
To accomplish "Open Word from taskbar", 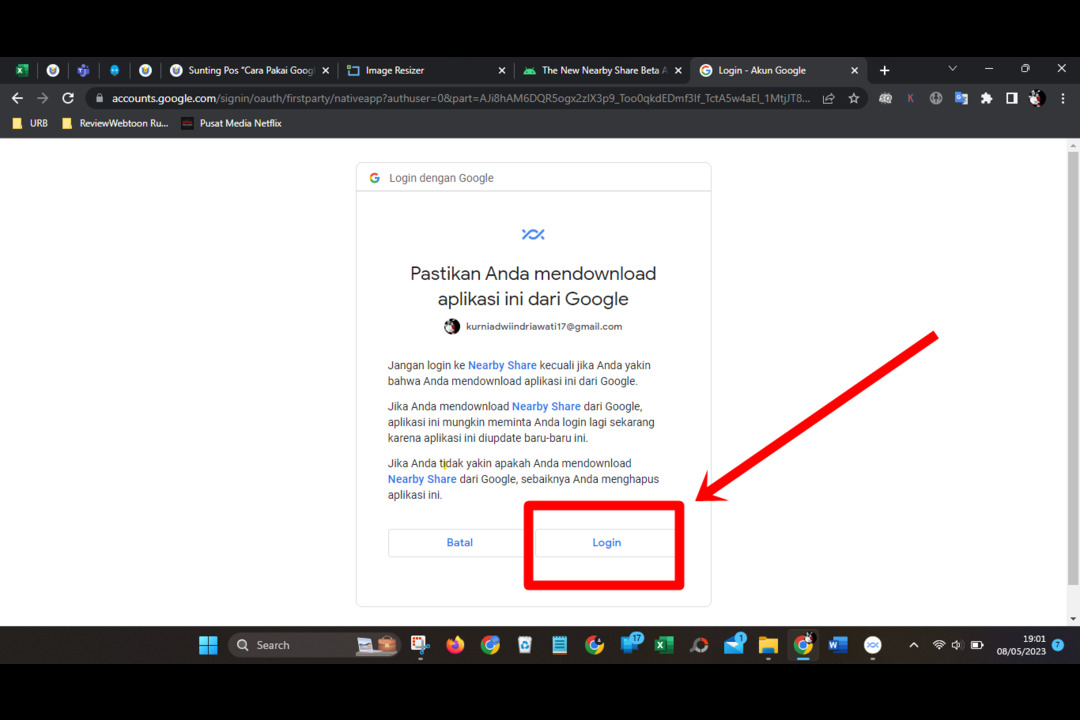I will [x=838, y=645].
